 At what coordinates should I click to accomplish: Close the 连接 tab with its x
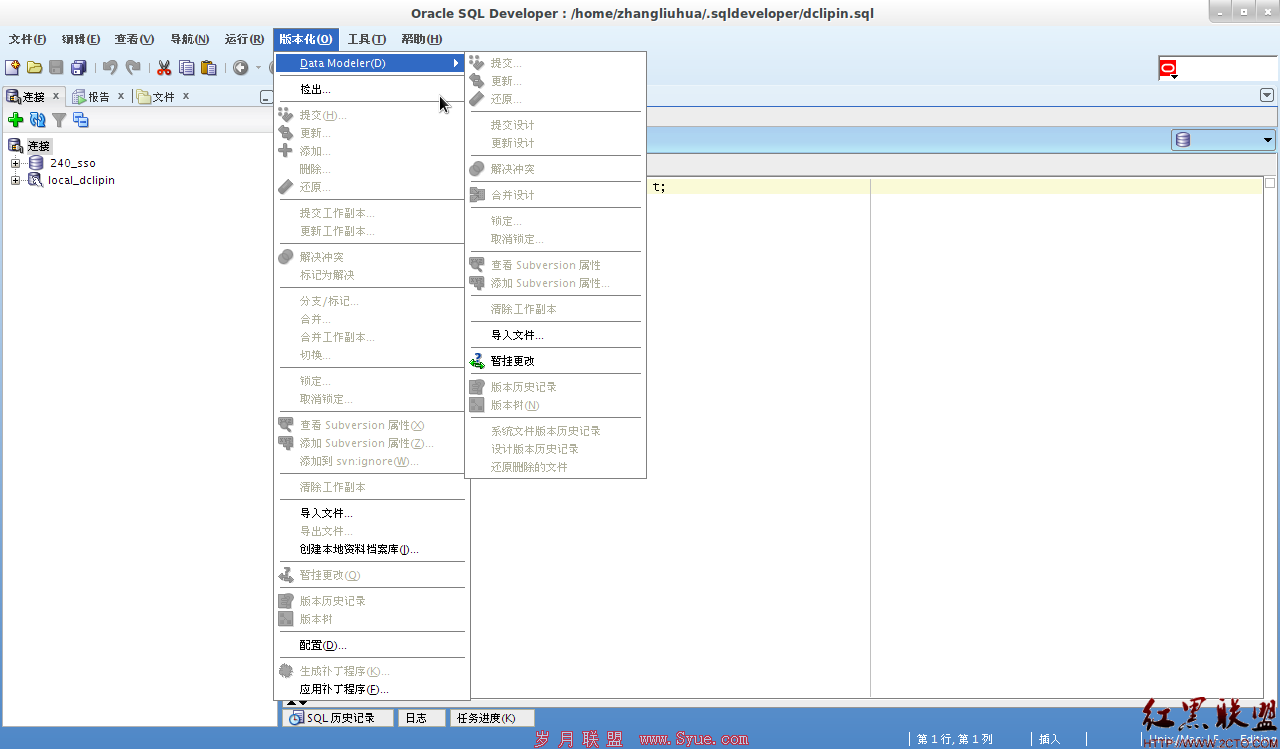pyautogui.click(x=56, y=97)
